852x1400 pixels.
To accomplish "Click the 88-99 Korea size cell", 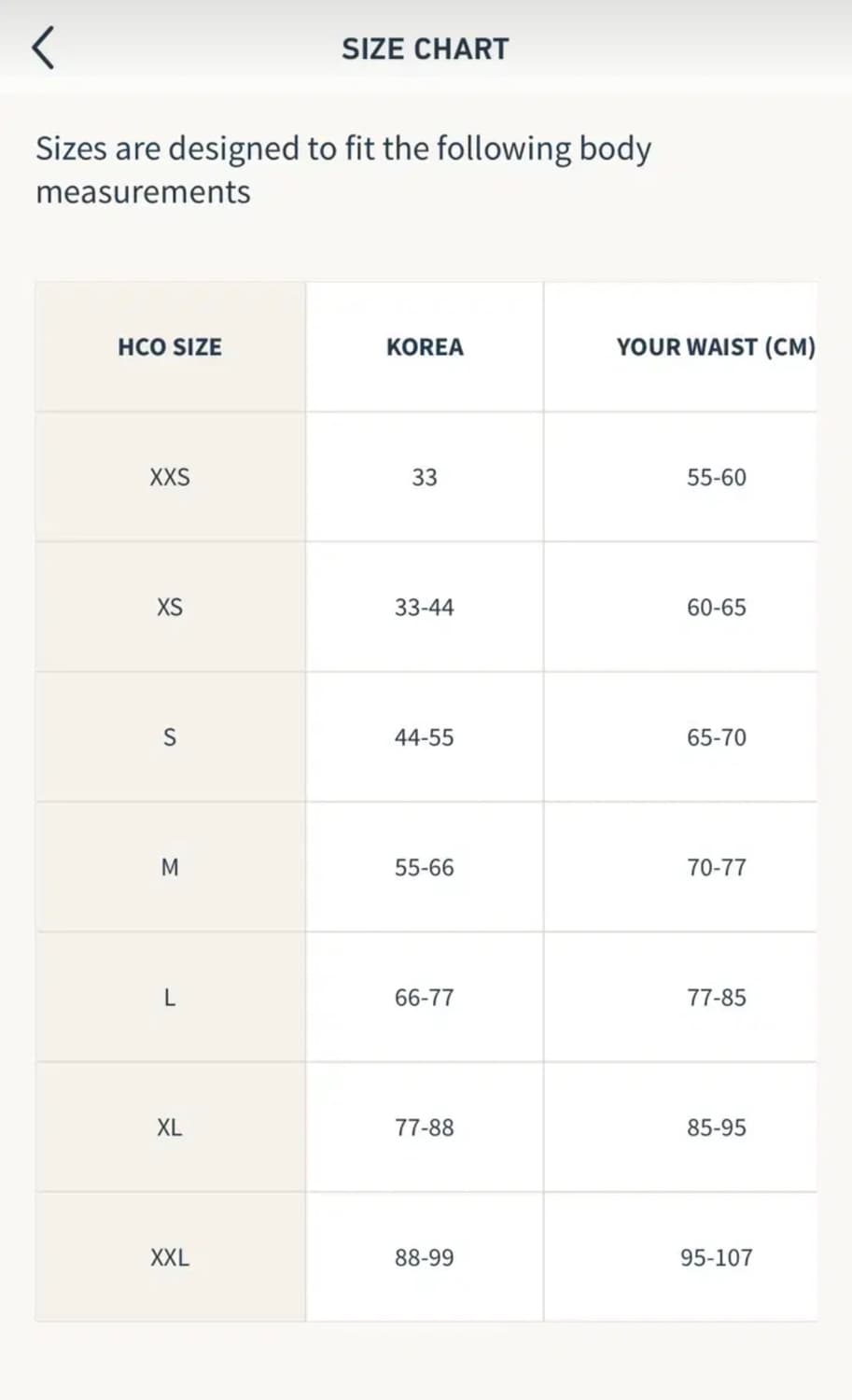I will point(425,1257).
